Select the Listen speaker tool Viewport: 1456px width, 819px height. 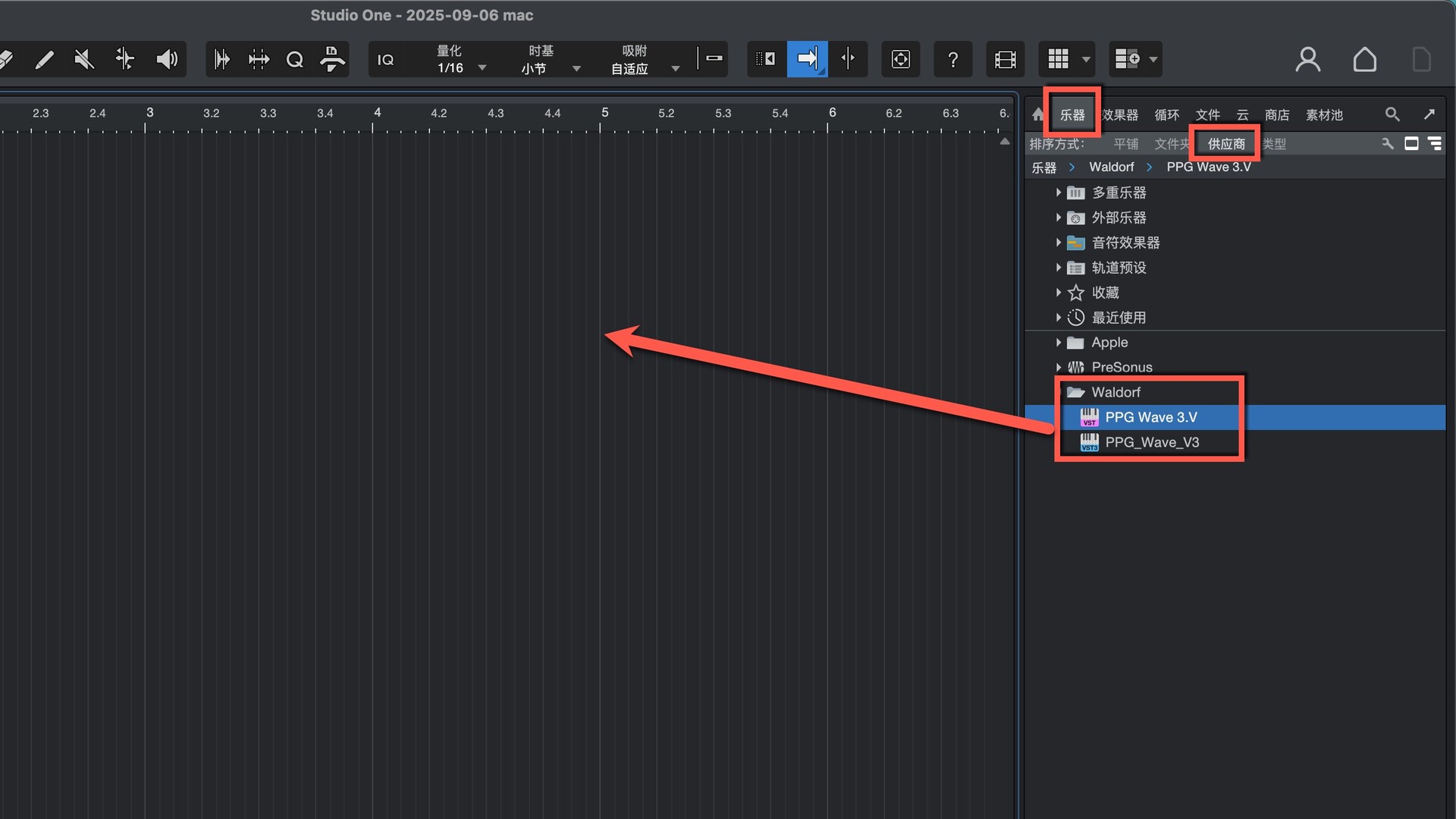[167, 59]
